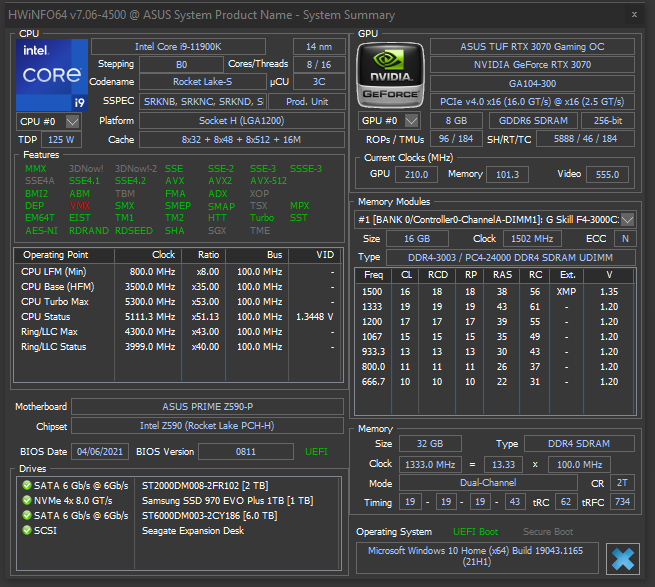Image resolution: width=655 pixels, height=587 pixels.
Task: Click the Intel Core i9 logo
Action: pyautogui.click(x=52, y=75)
